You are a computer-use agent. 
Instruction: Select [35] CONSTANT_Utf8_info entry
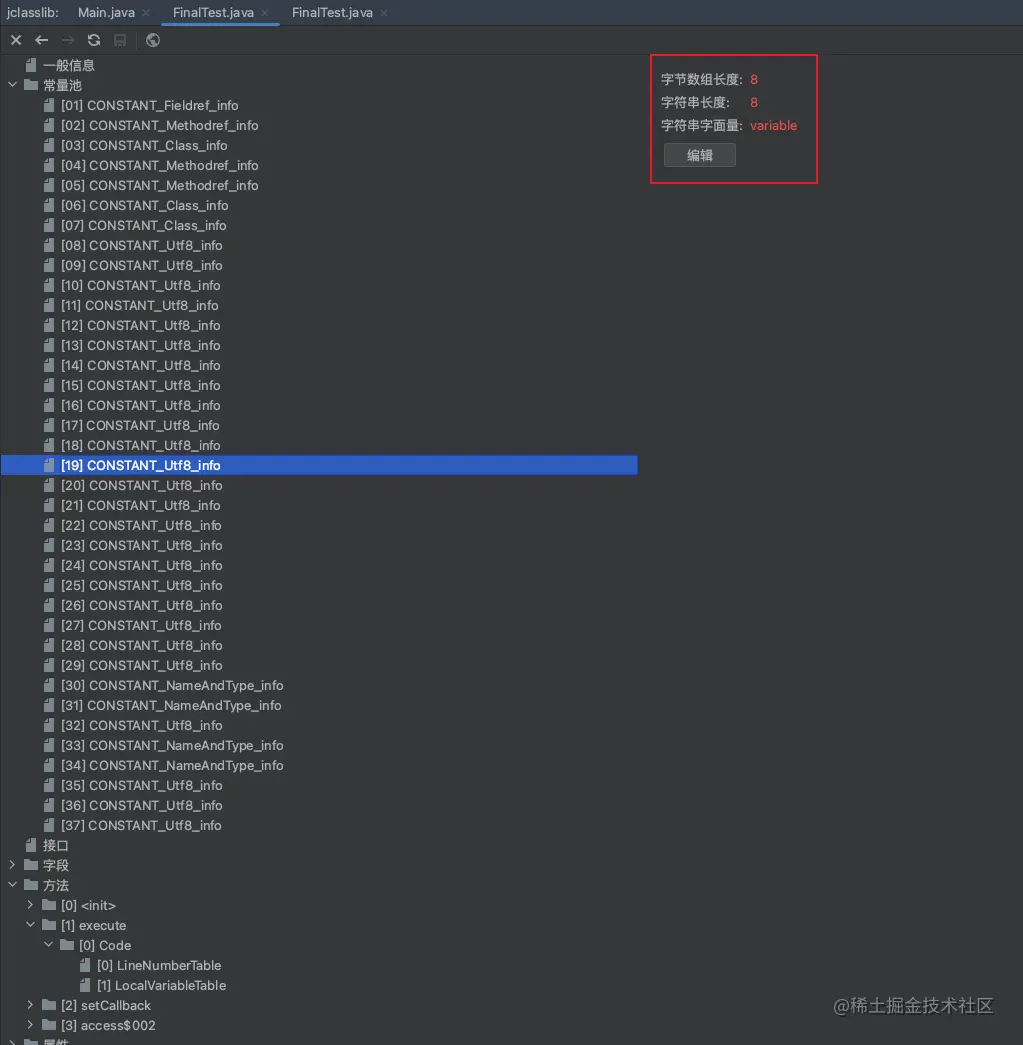point(141,785)
